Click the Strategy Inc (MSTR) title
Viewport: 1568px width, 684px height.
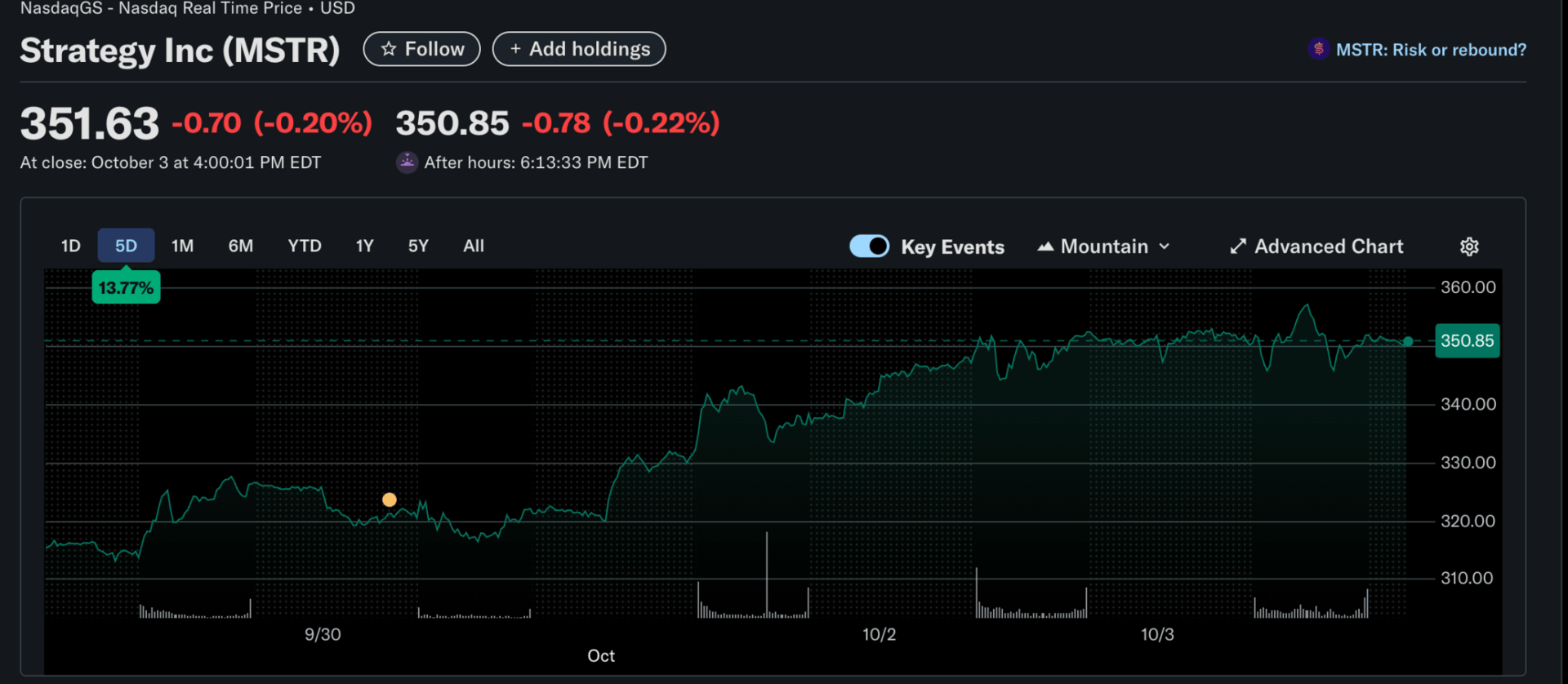(180, 51)
